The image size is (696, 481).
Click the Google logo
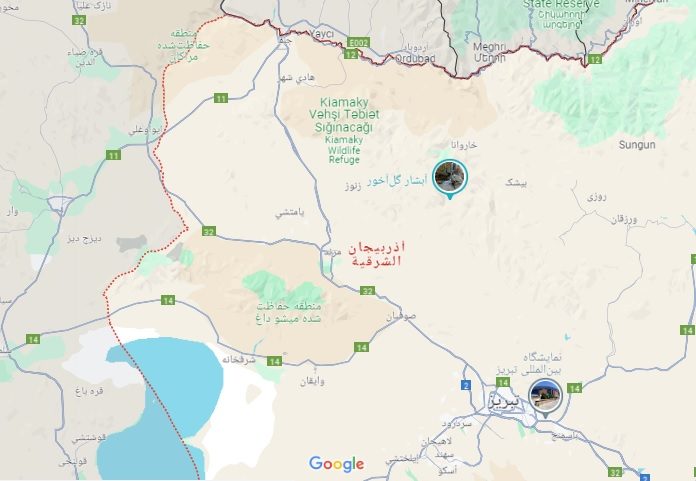[336, 464]
